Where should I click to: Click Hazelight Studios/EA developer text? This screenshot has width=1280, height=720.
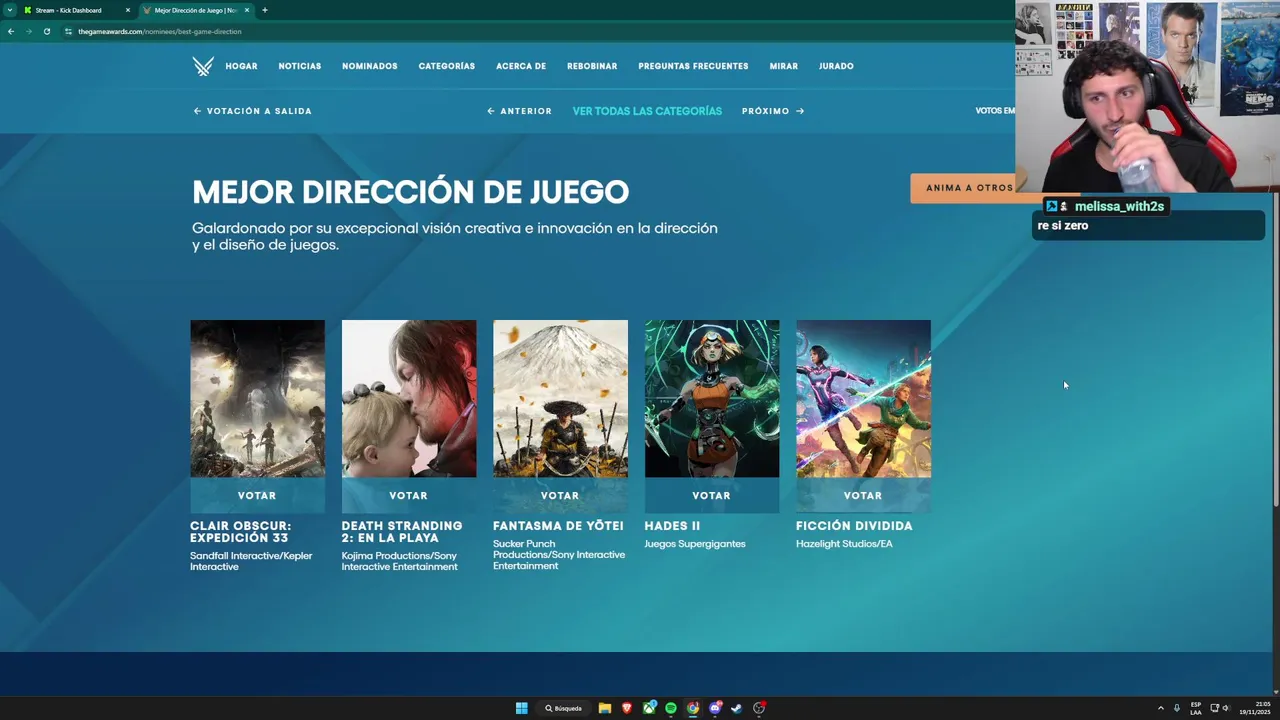point(844,544)
